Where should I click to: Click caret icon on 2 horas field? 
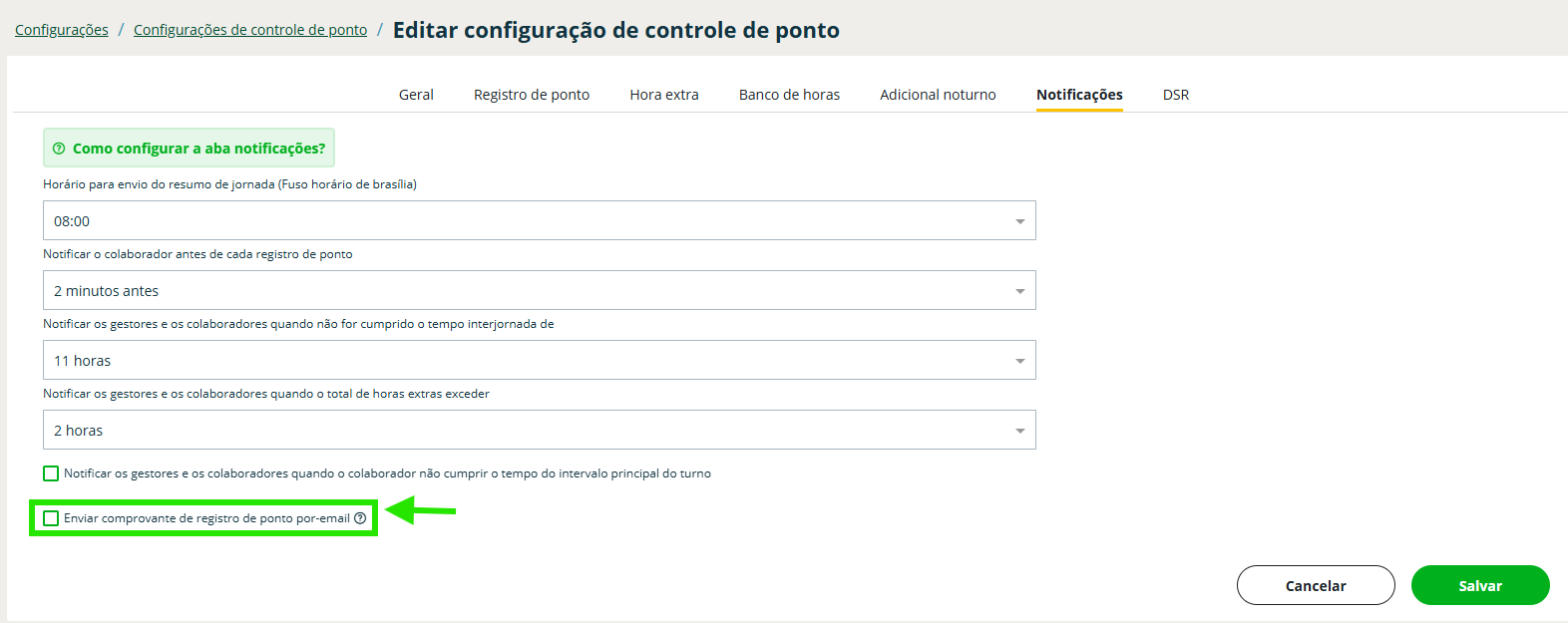1019,431
